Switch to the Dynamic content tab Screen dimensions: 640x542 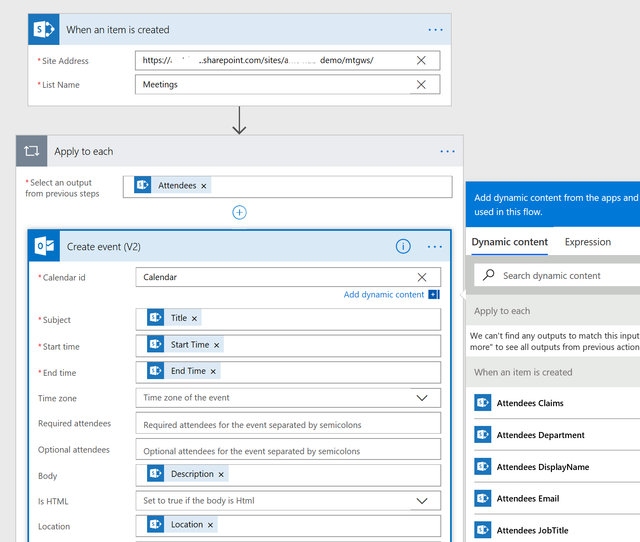(509, 242)
